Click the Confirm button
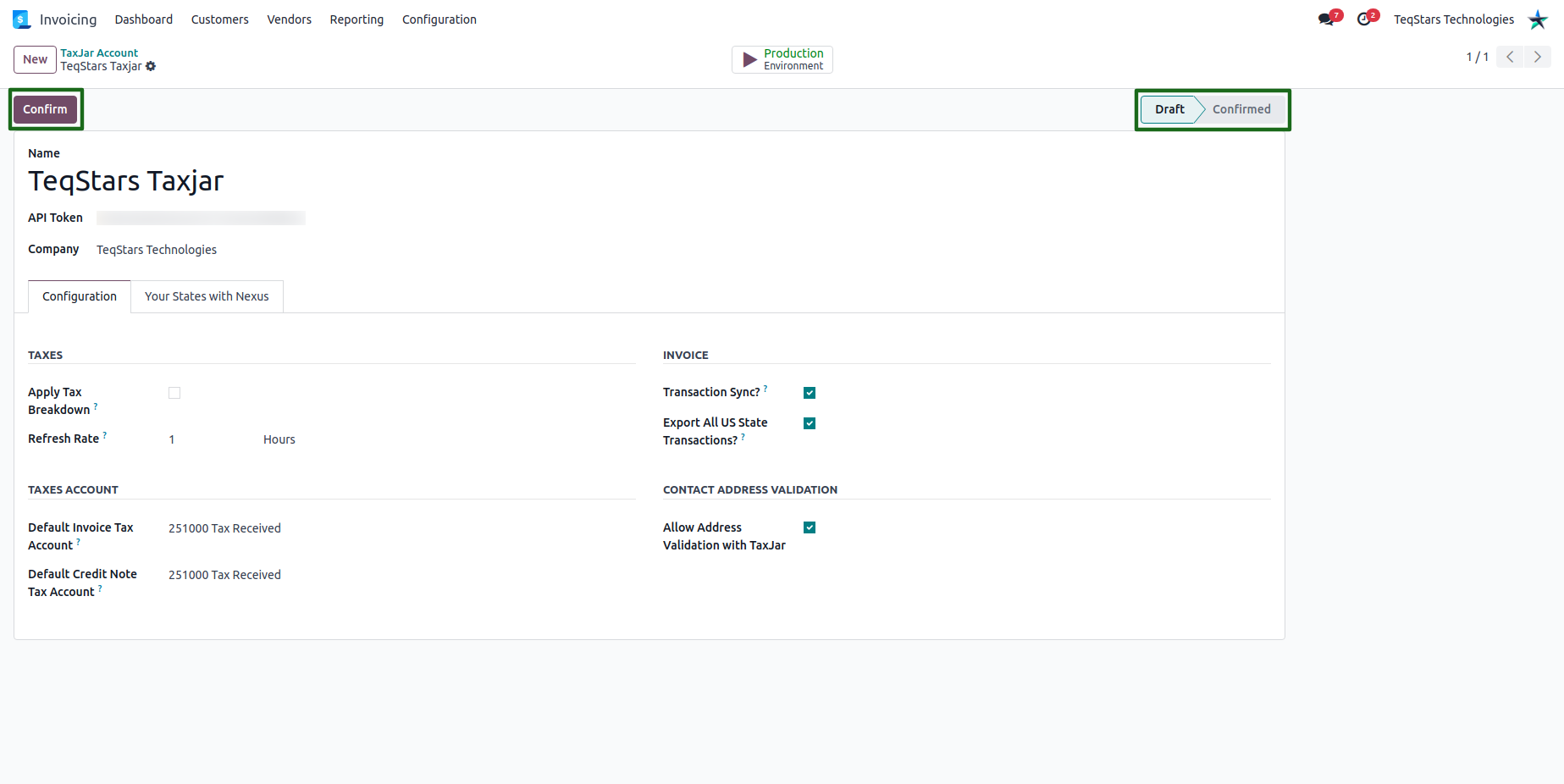Image resolution: width=1564 pixels, height=784 pixels. (x=45, y=109)
